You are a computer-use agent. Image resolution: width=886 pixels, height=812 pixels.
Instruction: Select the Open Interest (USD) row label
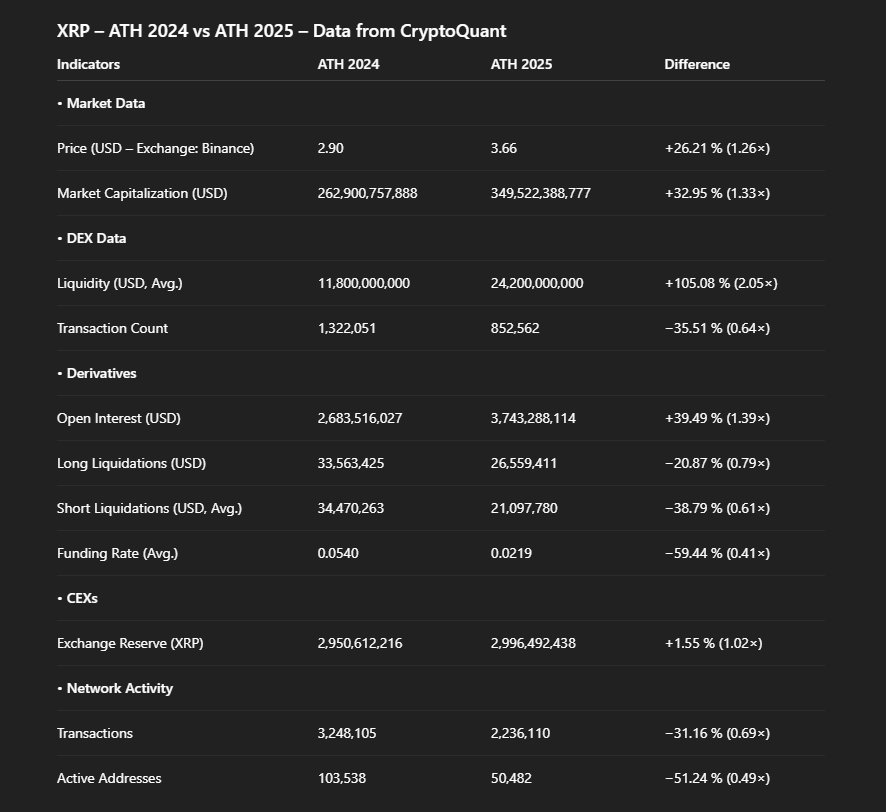point(118,418)
